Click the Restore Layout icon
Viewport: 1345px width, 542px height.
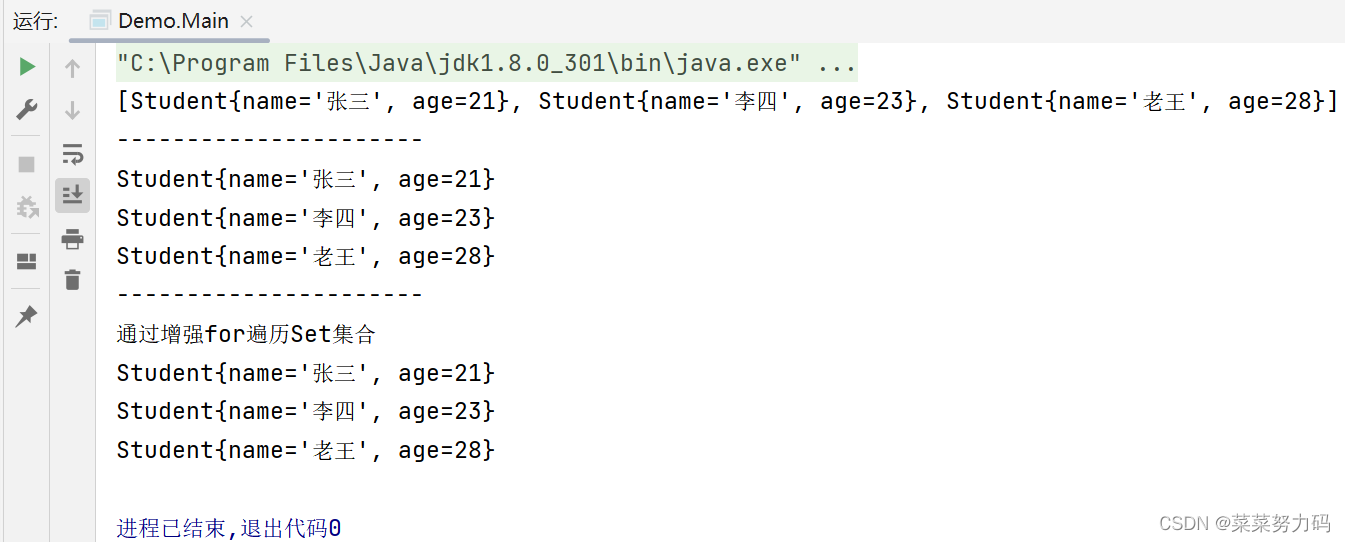[27, 262]
